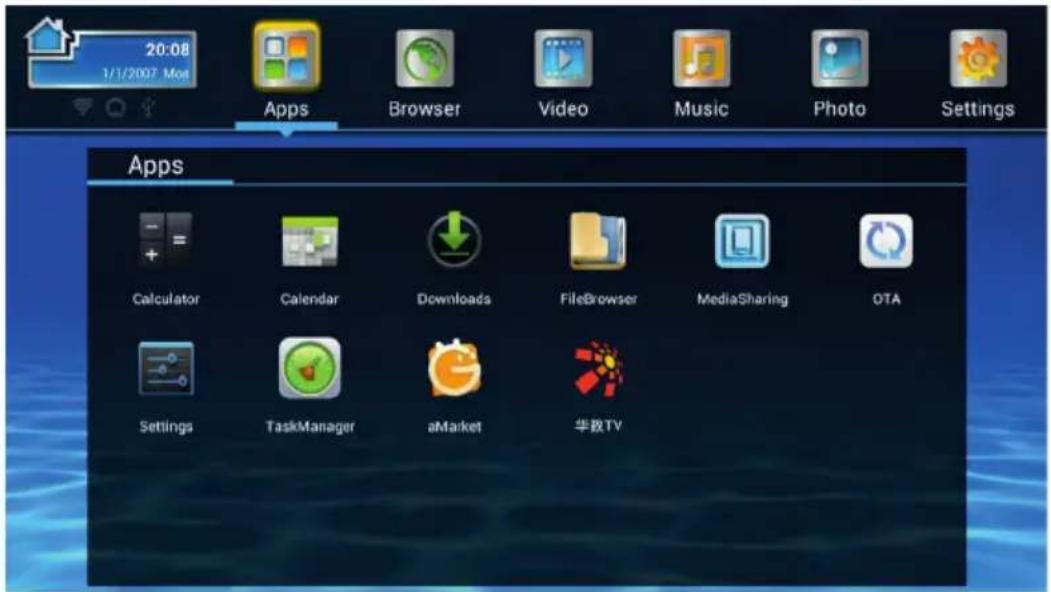This screenshot has height=592, width=1051.
Task: Switch to the Browser label
Action: click(x=424, y=109)
